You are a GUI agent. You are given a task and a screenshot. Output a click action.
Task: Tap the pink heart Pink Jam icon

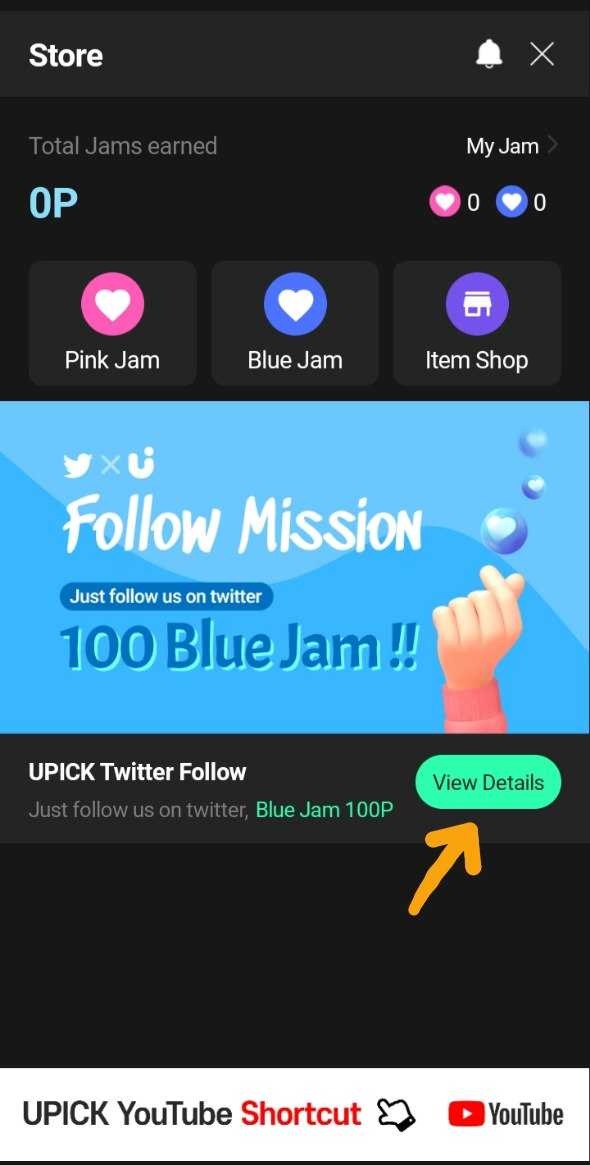click(112, 304)
